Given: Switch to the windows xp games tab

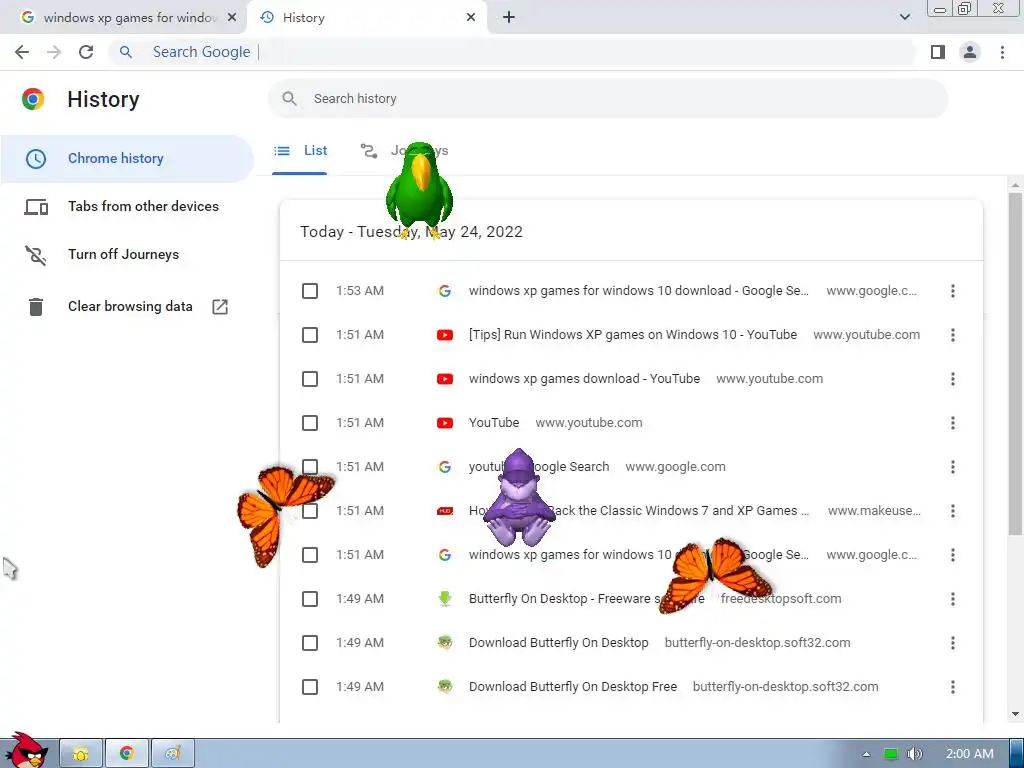Looking at the screenshot, I should click(x=123, y=18).
